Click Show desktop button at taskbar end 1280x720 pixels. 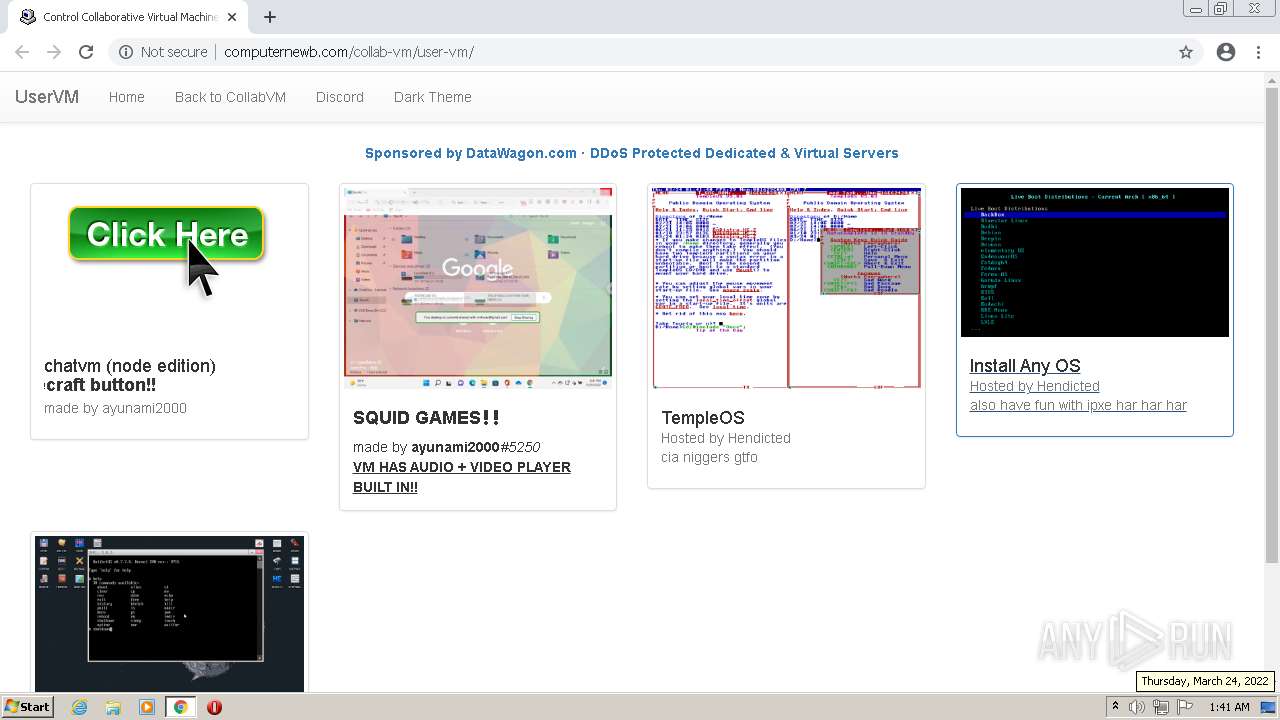tap(1270, 707)
